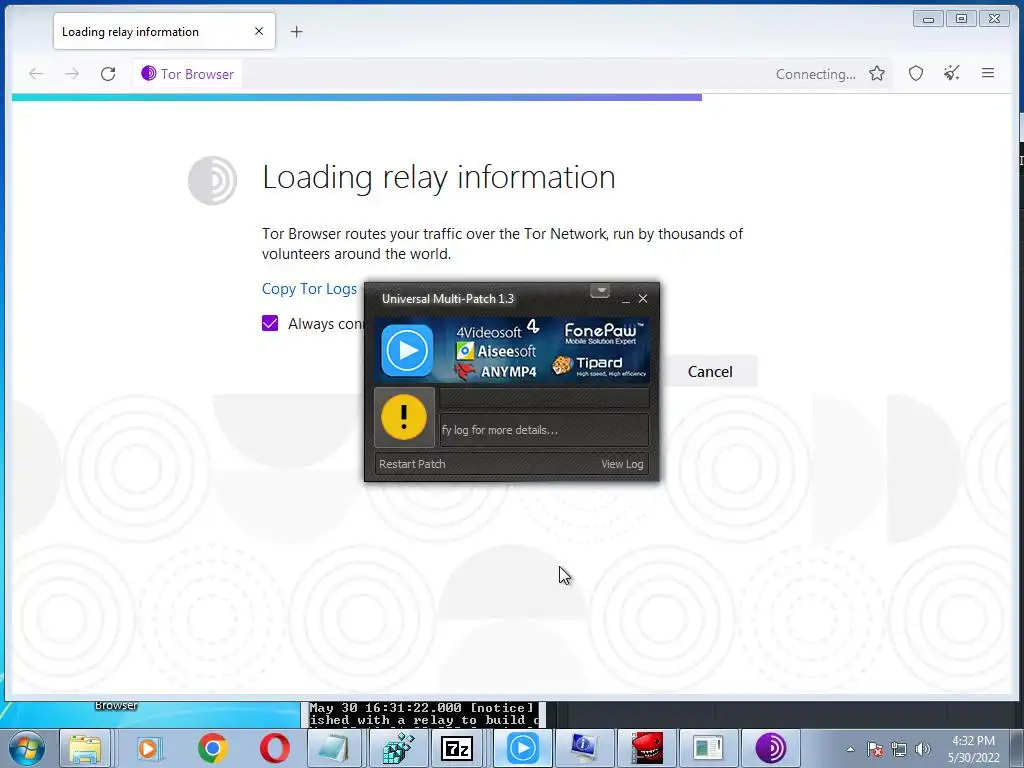Open Windows Explorer from the taskbar
The image size is (1024, 768).
85,748
